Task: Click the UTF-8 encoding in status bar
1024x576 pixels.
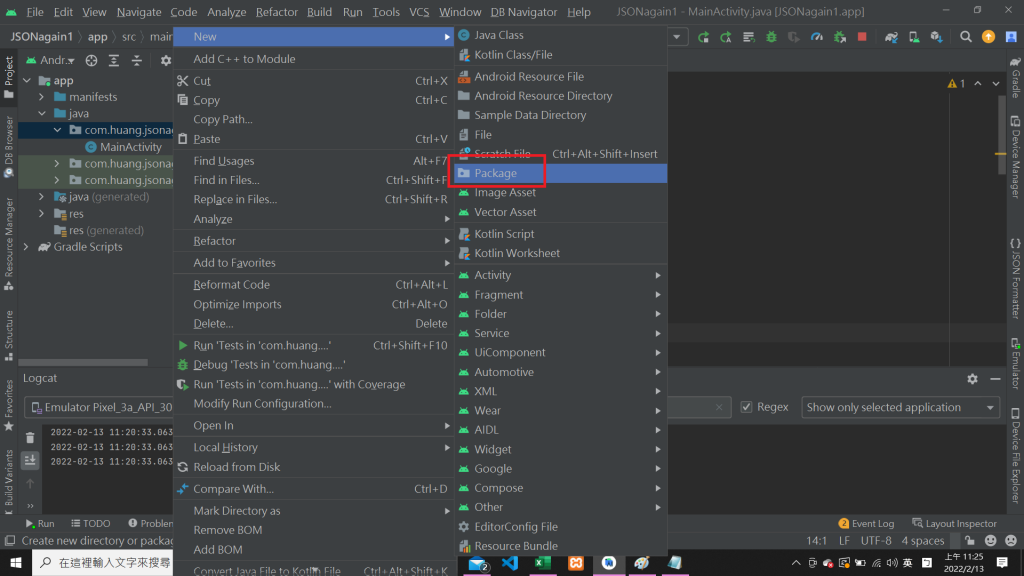Action: [x=876, y=541]
